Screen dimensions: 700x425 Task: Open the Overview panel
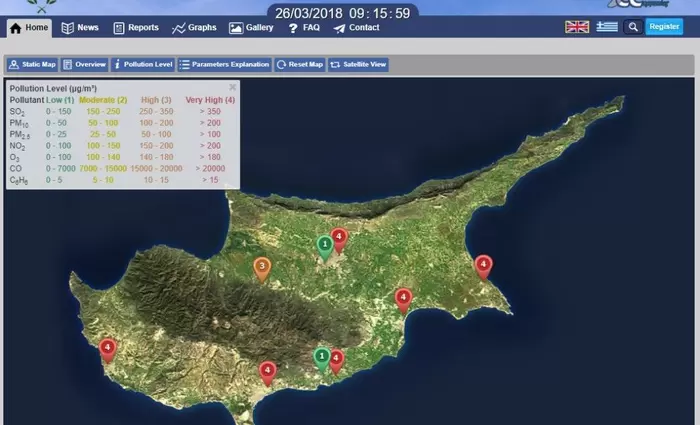84,64
